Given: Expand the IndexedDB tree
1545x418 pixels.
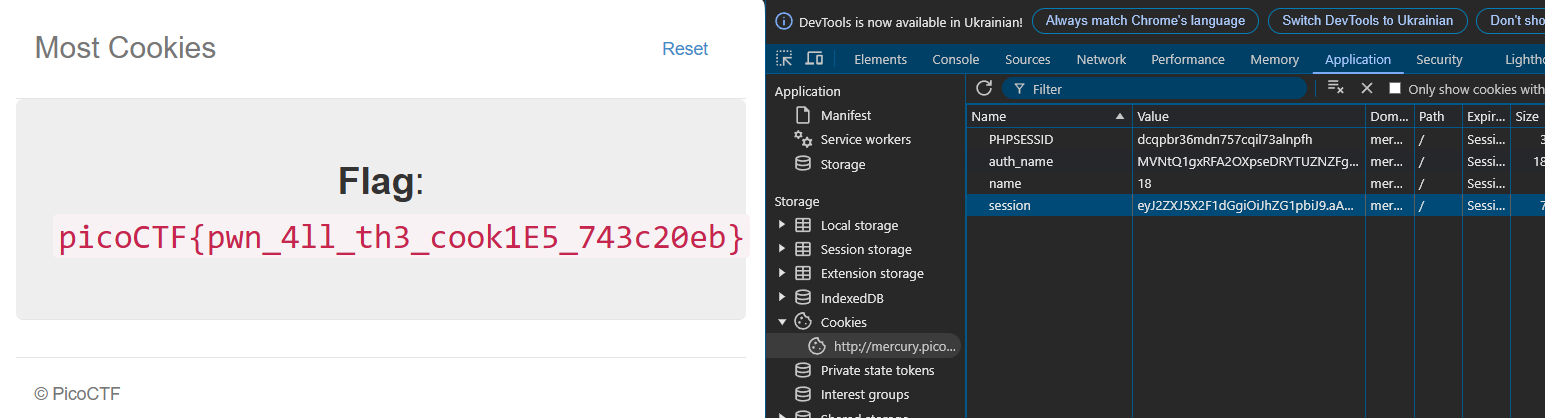Looking at the screenshot, I should [782, 298].
